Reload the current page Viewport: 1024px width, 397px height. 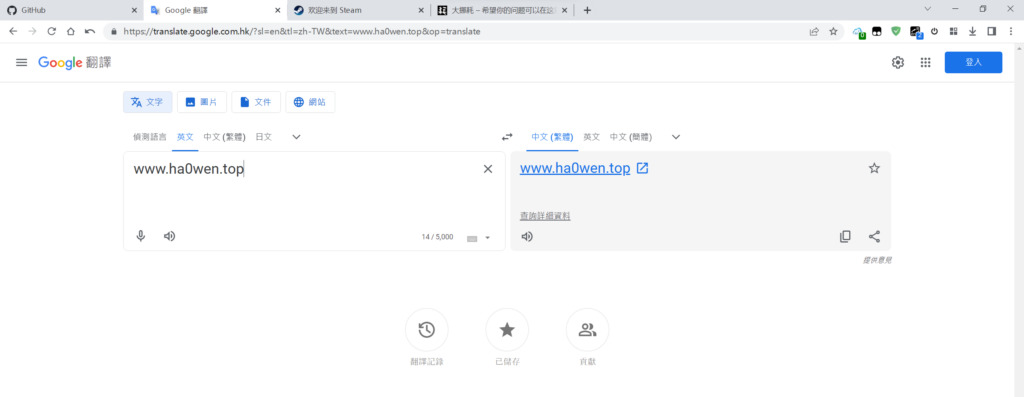click(52, 31)
